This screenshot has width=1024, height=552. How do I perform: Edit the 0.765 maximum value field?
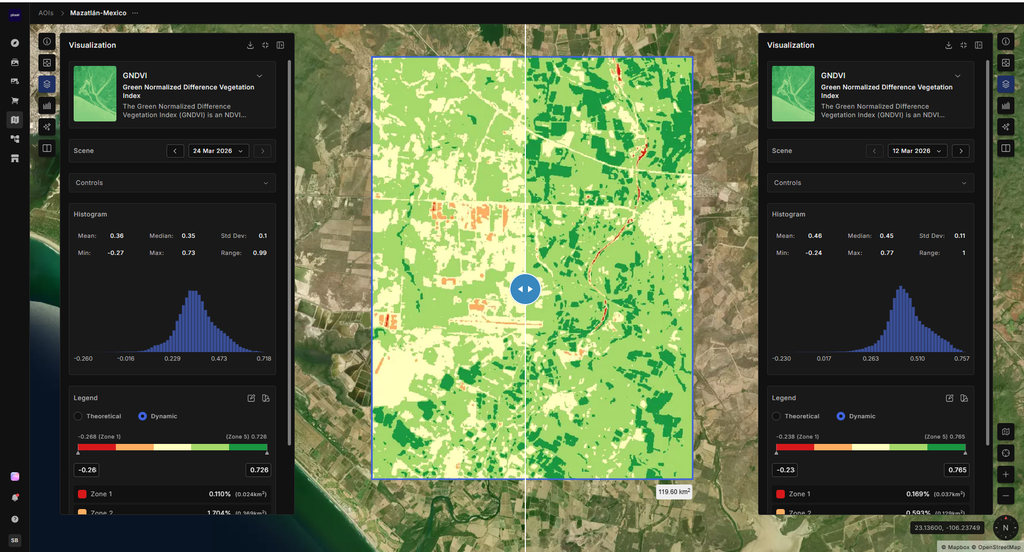(957, 470)
